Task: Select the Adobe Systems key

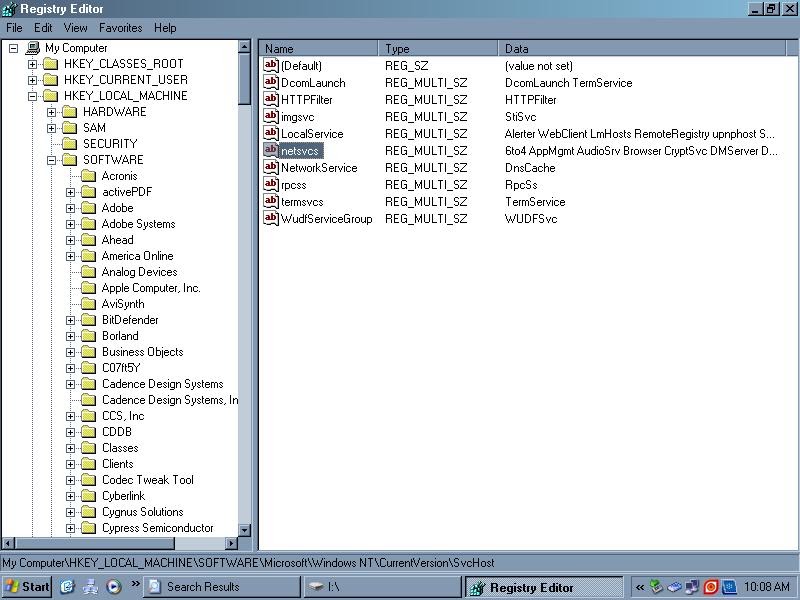Action: click(x=138, y=224)
